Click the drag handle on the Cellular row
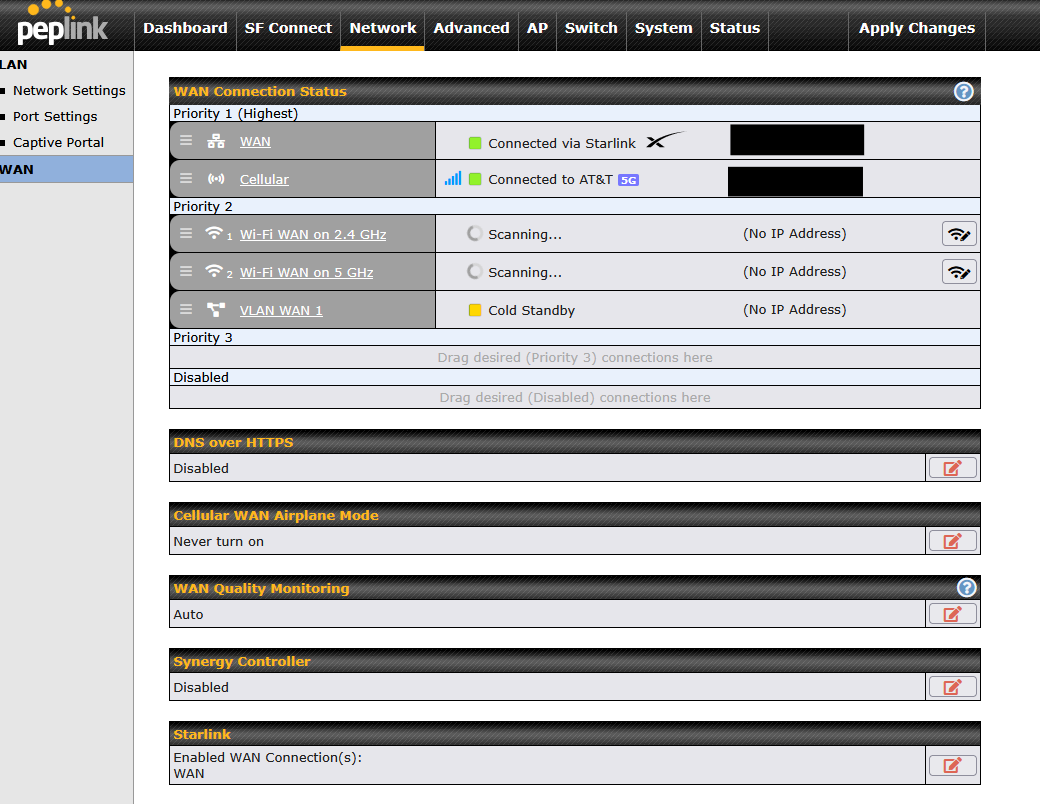 click(186, 179)
